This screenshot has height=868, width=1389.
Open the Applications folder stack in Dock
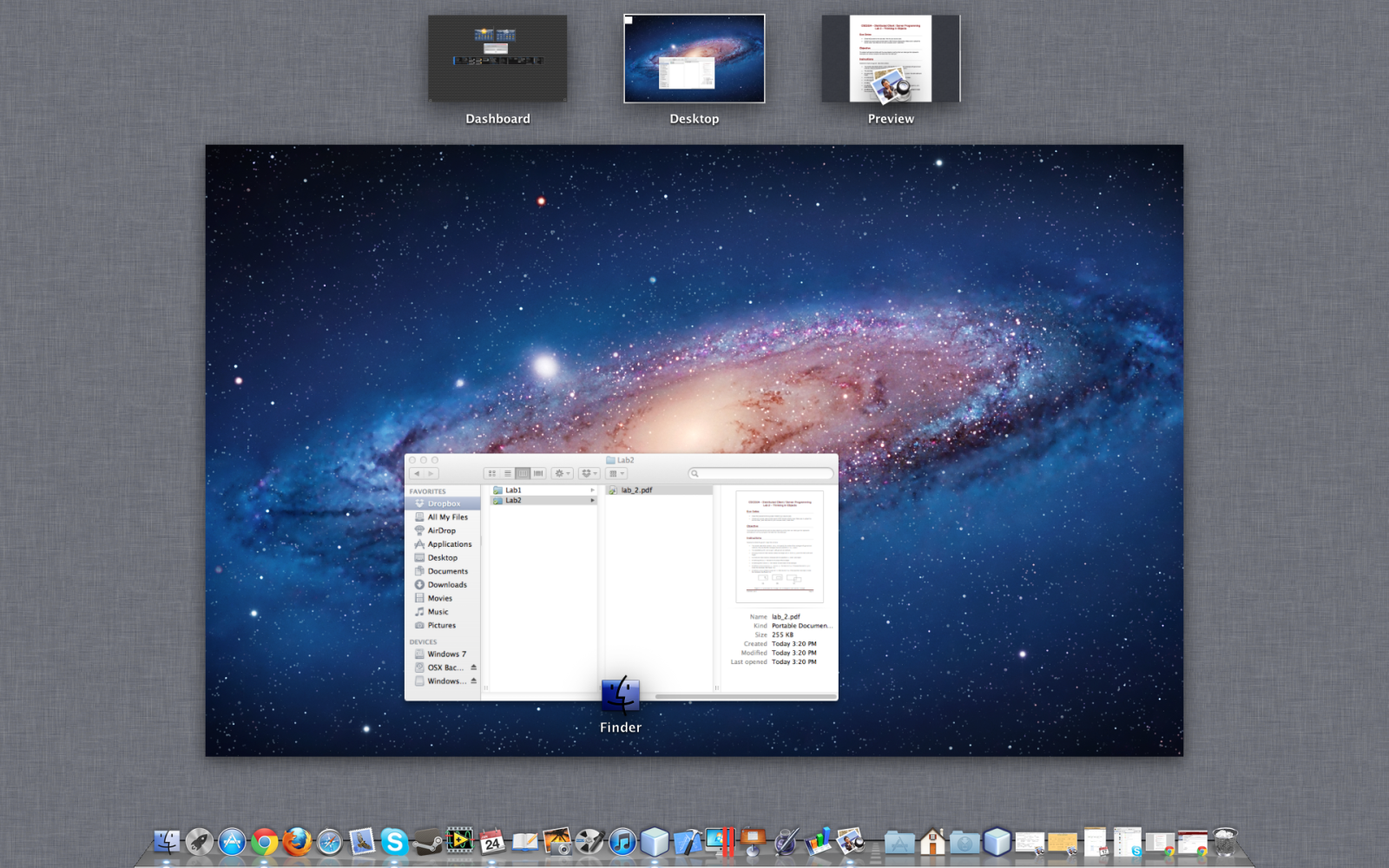(899, 842)
